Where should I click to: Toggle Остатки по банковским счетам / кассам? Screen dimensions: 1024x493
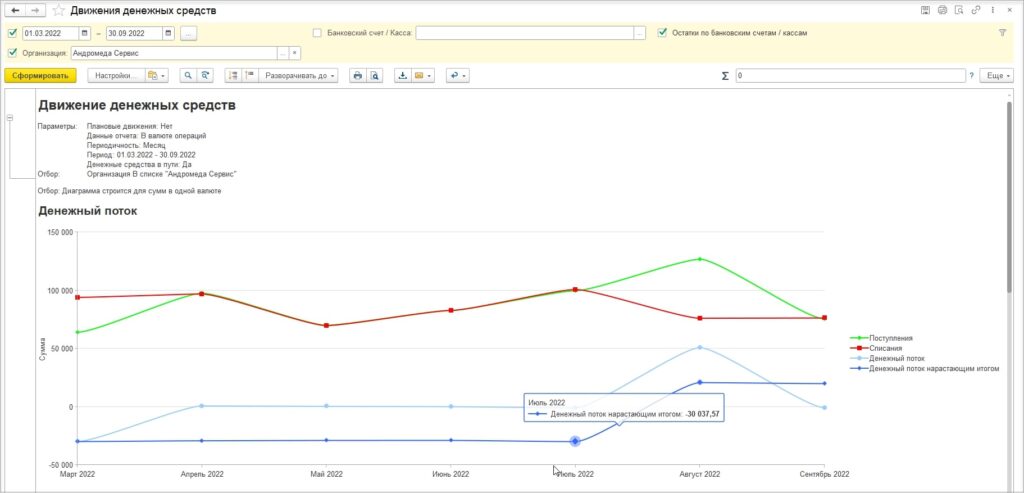click(x=662, y=33)
